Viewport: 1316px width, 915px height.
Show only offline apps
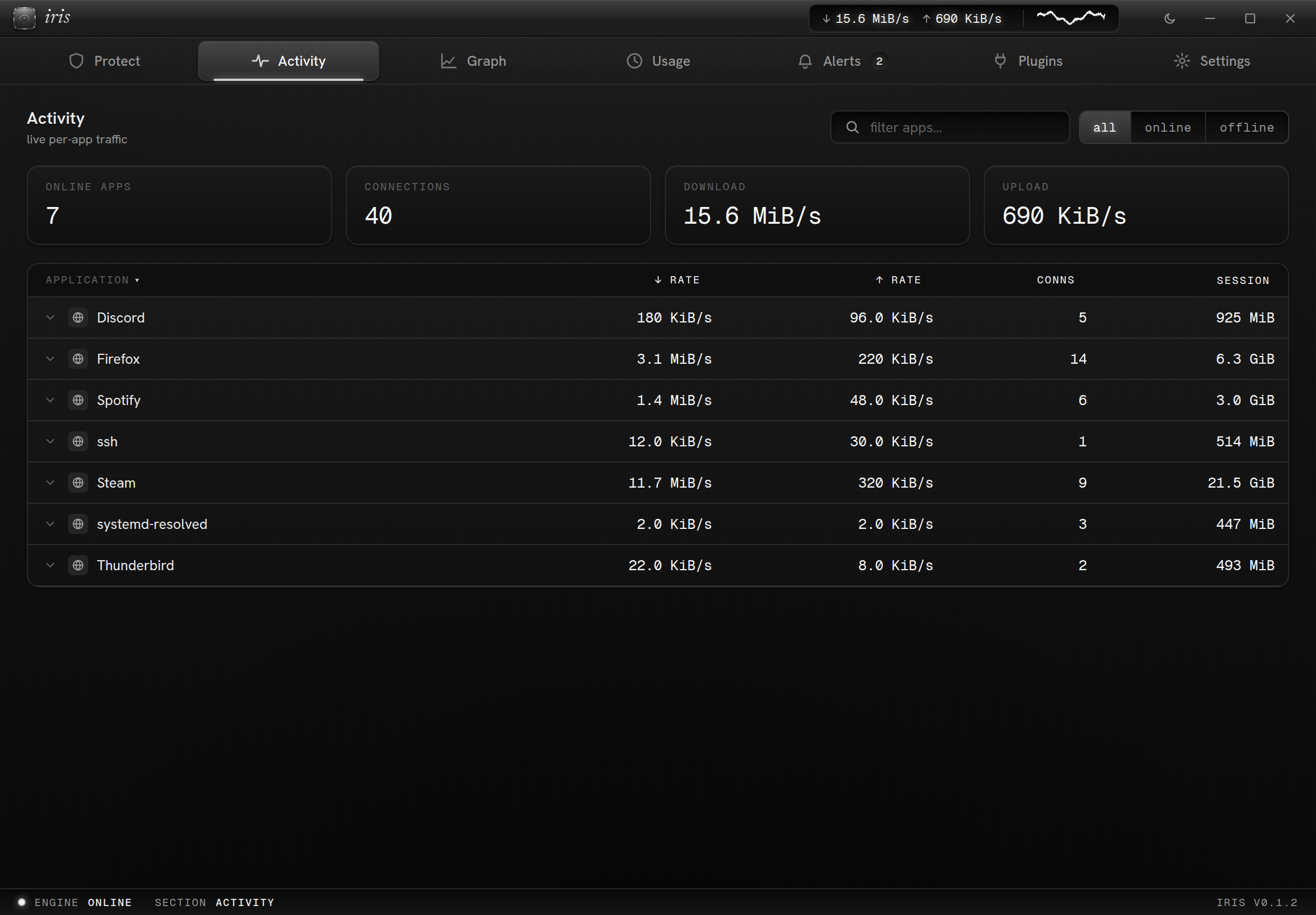[1247, 127]
